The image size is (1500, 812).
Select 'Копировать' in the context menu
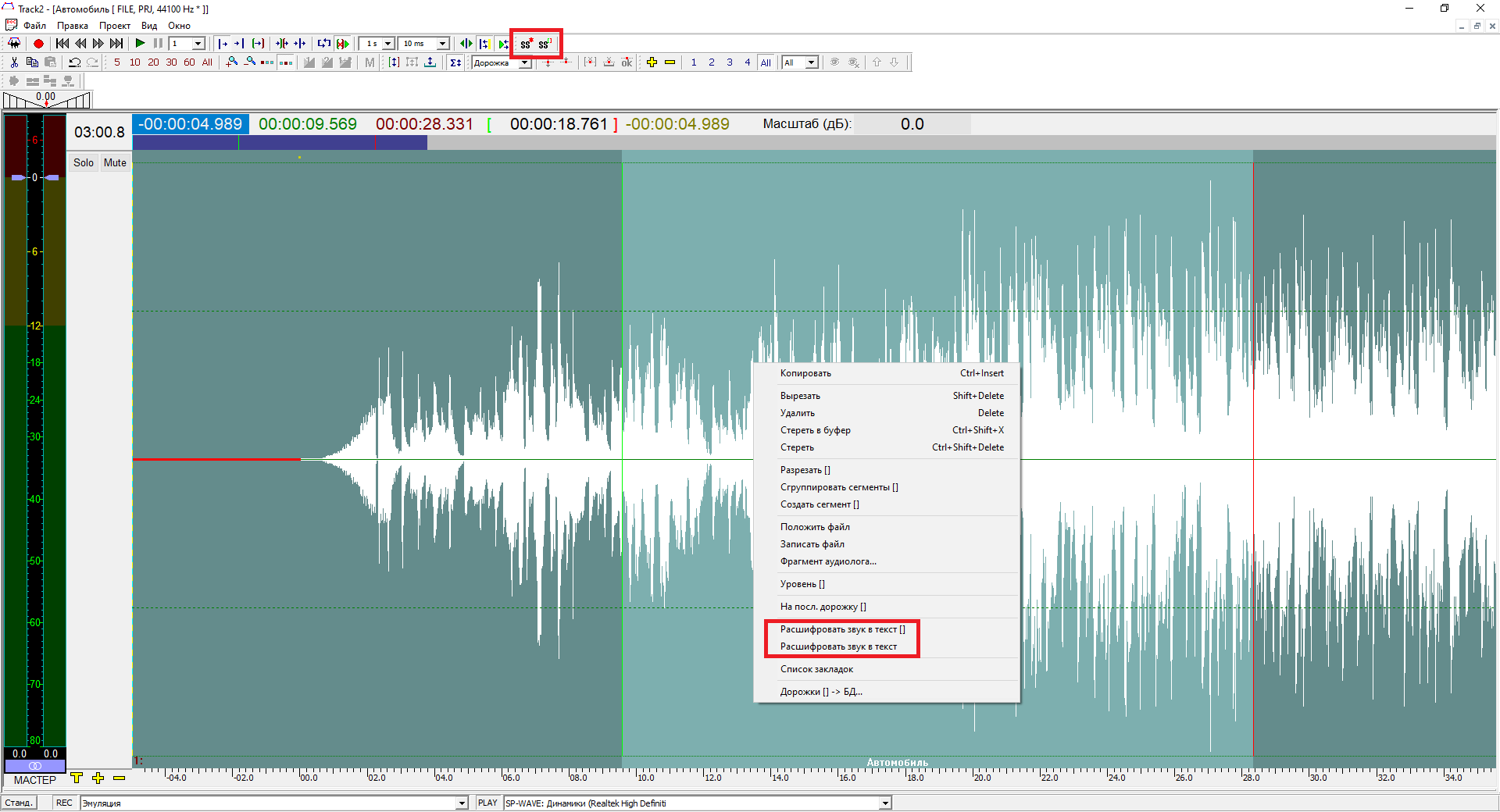[805, 373]
